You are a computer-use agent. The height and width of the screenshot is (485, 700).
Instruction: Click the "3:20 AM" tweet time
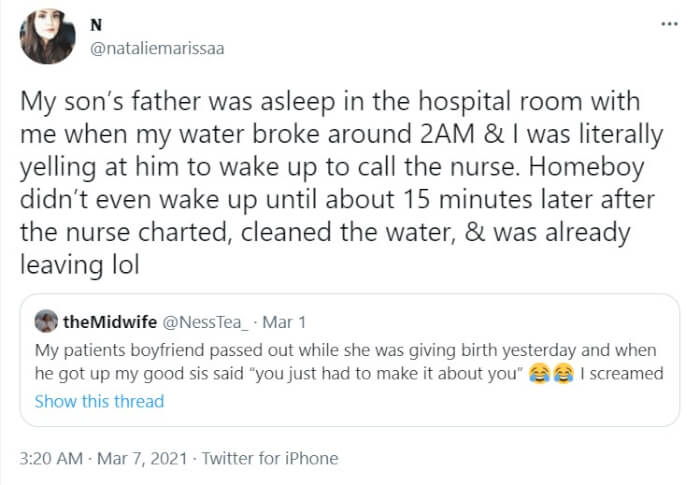tap(49, 459)
